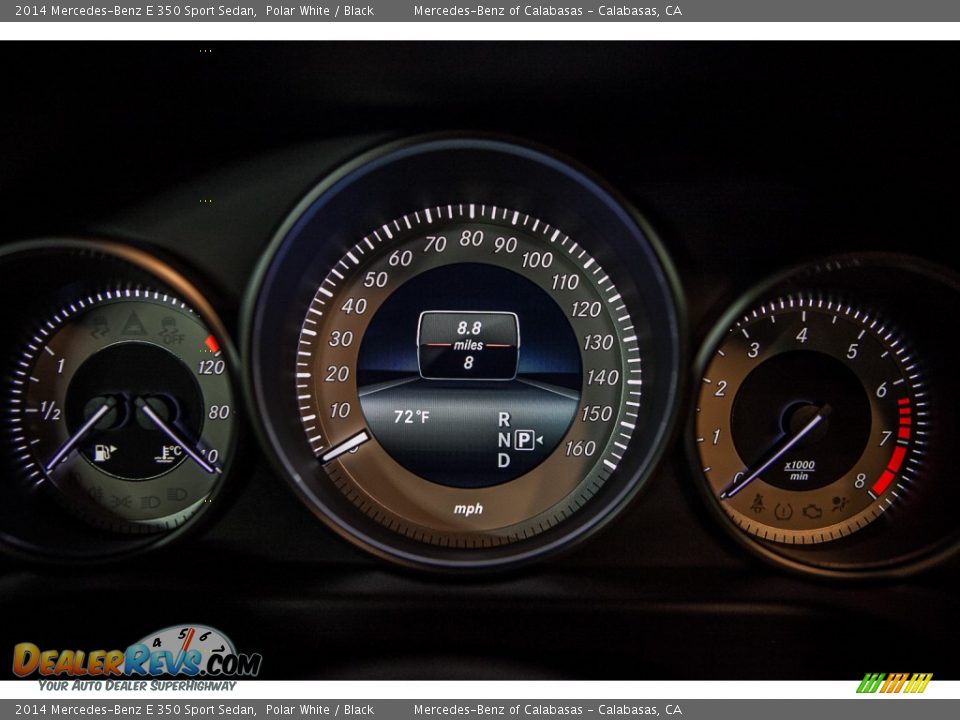Image resolution: width=960 pixels, height=720 pixels.
Task: Click the arrow next to P
Action: click(x=538, y=438)
